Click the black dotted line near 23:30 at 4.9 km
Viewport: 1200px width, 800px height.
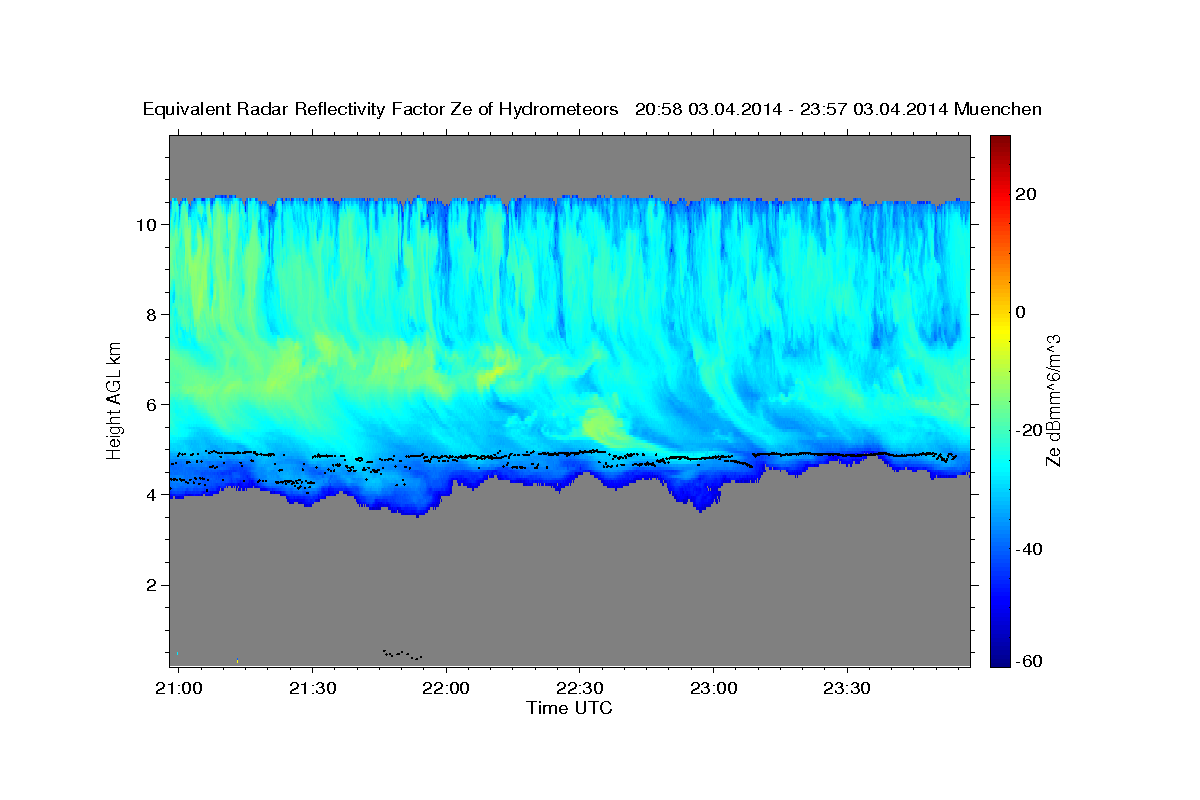848,454
